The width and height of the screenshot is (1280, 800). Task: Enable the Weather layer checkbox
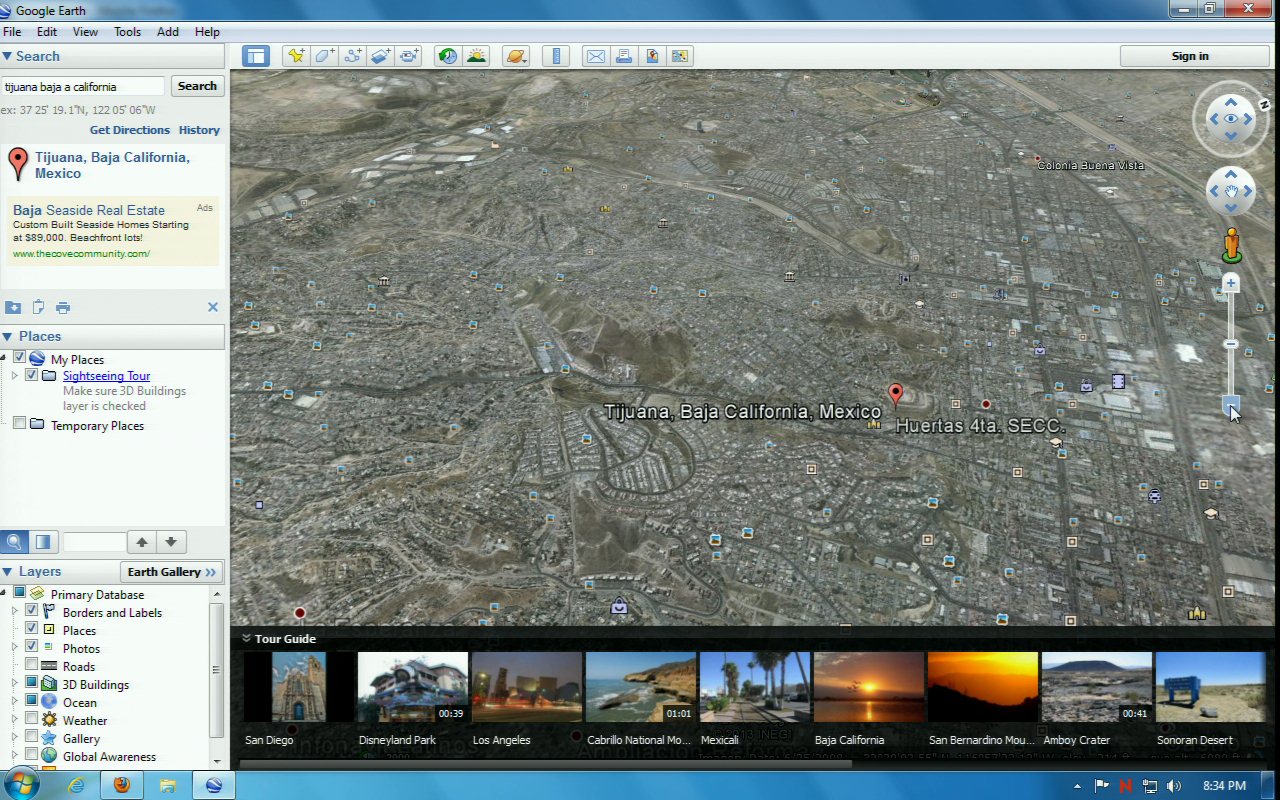click(32, 720)
